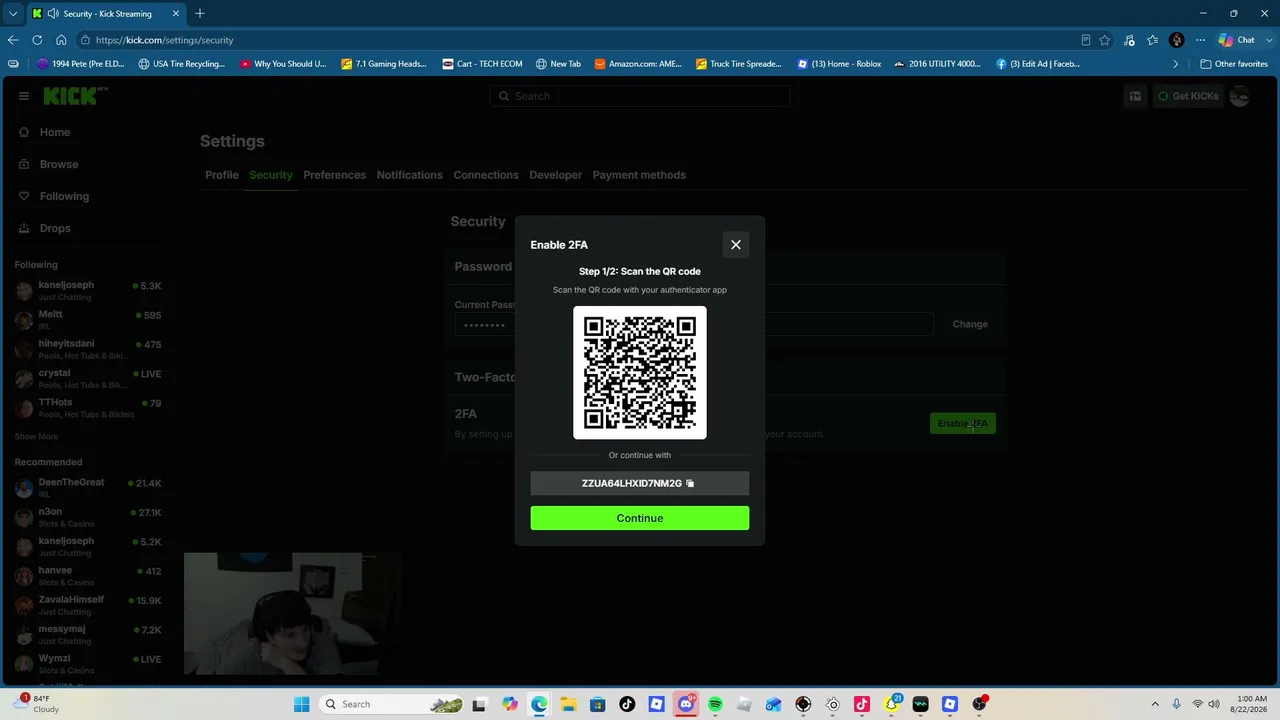Open the immersive reader icon

click(x=1085, y=40)
